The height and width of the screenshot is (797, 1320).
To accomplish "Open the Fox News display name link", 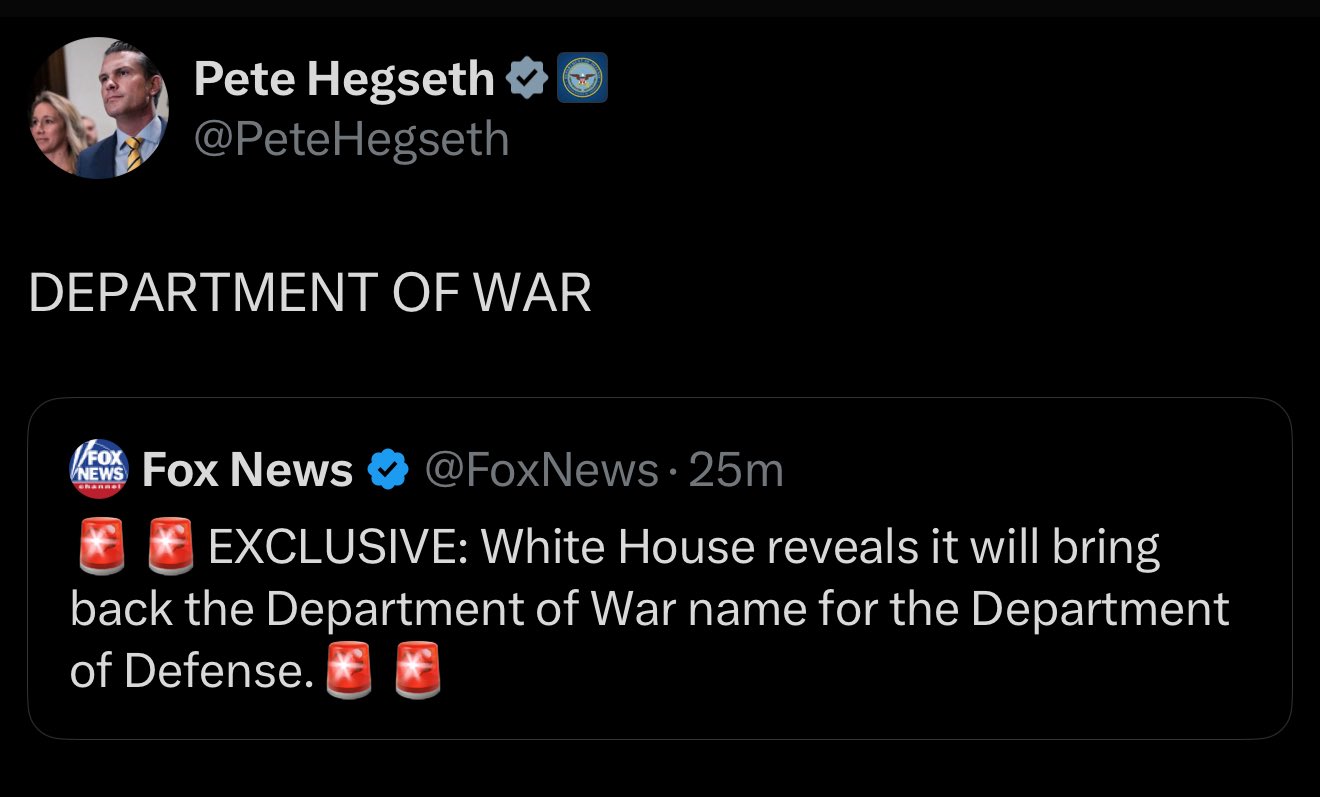I will point(247,470).
